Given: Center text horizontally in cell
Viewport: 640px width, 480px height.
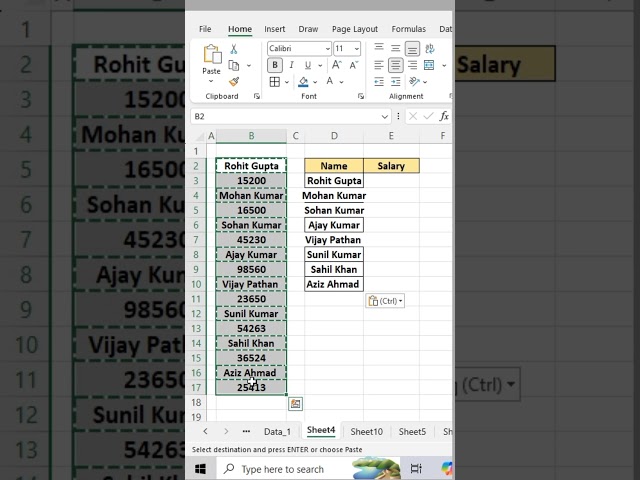Looking at the screenshot, I should click(396, 65).
